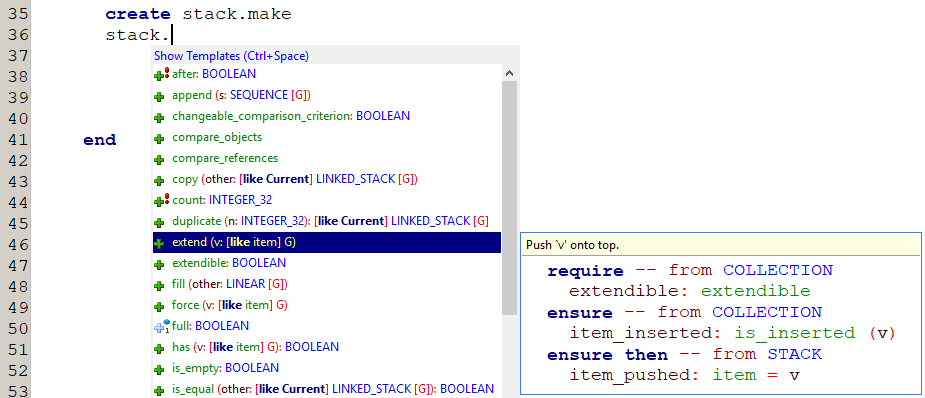The image size is (925, 398).
Task: Click the green plus icon beside 'append'
Action: point(159,97)
